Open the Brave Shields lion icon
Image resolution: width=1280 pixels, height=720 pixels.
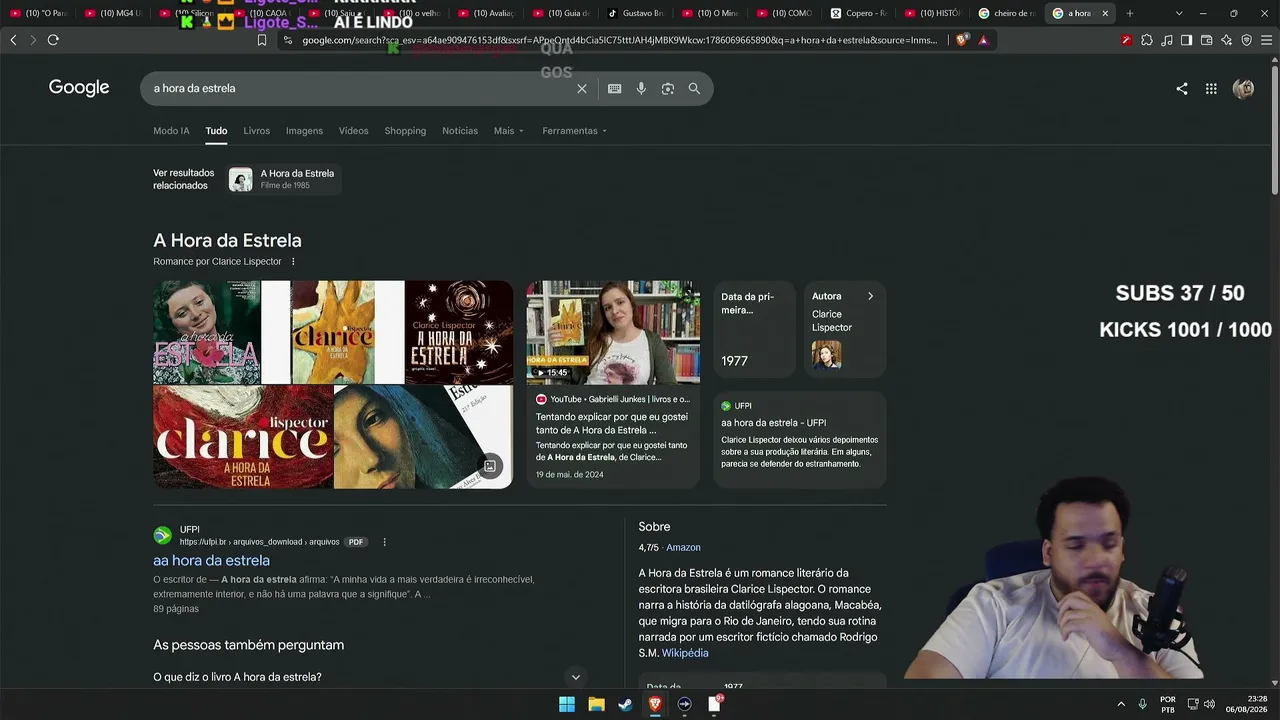(962, 40)
